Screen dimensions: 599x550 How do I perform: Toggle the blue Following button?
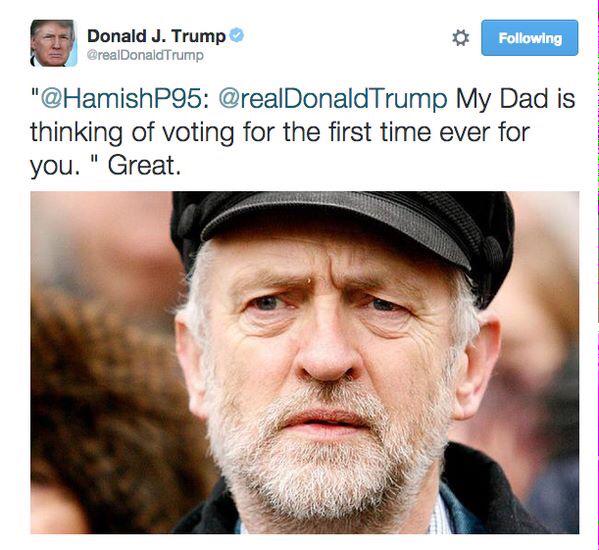[x=529, y=38]
